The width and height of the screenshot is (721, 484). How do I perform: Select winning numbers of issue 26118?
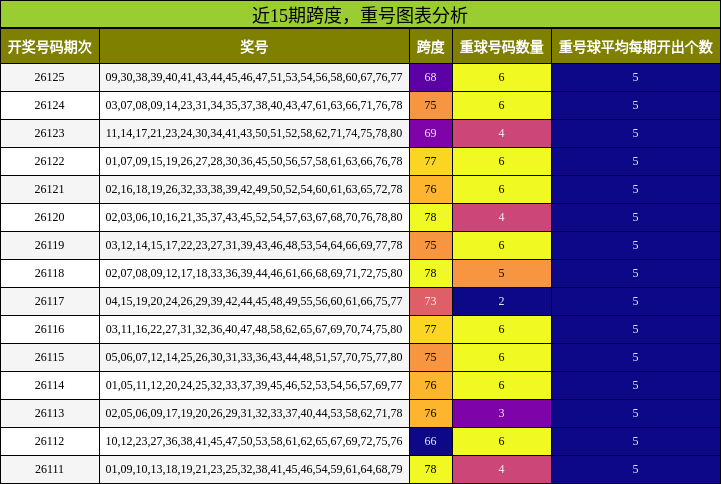point(254,273)
